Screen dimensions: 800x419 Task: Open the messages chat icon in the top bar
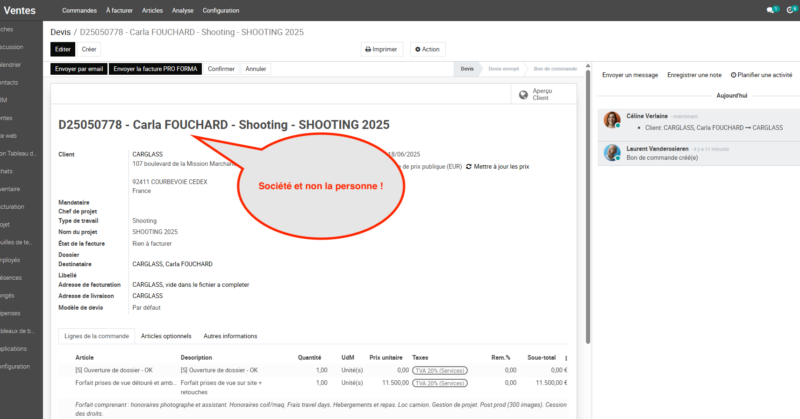(771, 9)
